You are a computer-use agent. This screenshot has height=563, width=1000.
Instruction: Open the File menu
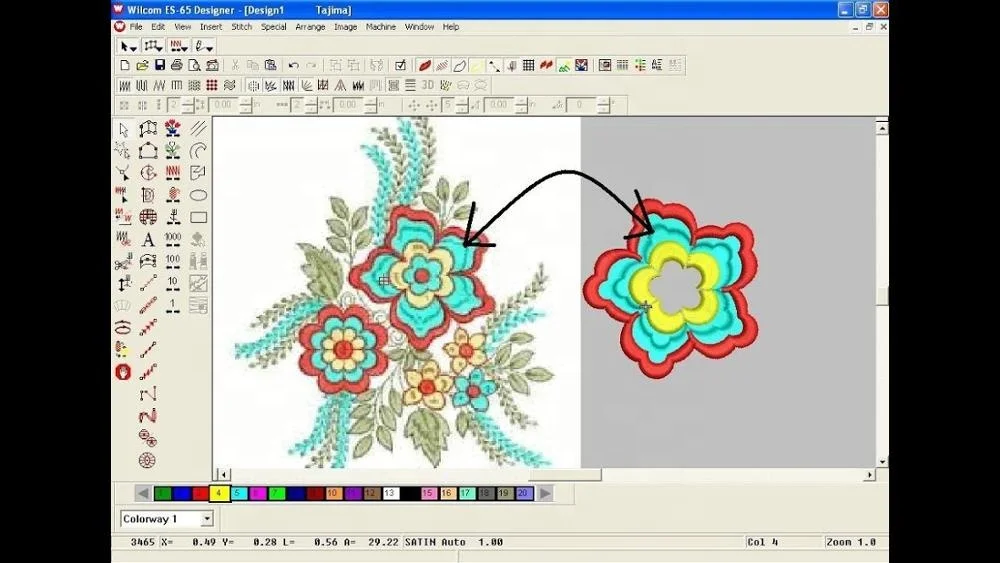136,27
